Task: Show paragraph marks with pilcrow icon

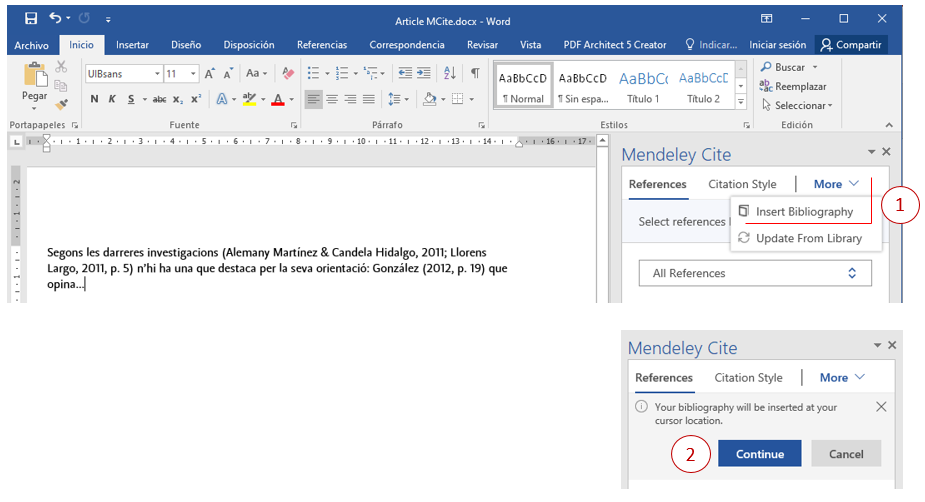Action: pyautogui.click(x=475, y=73)
